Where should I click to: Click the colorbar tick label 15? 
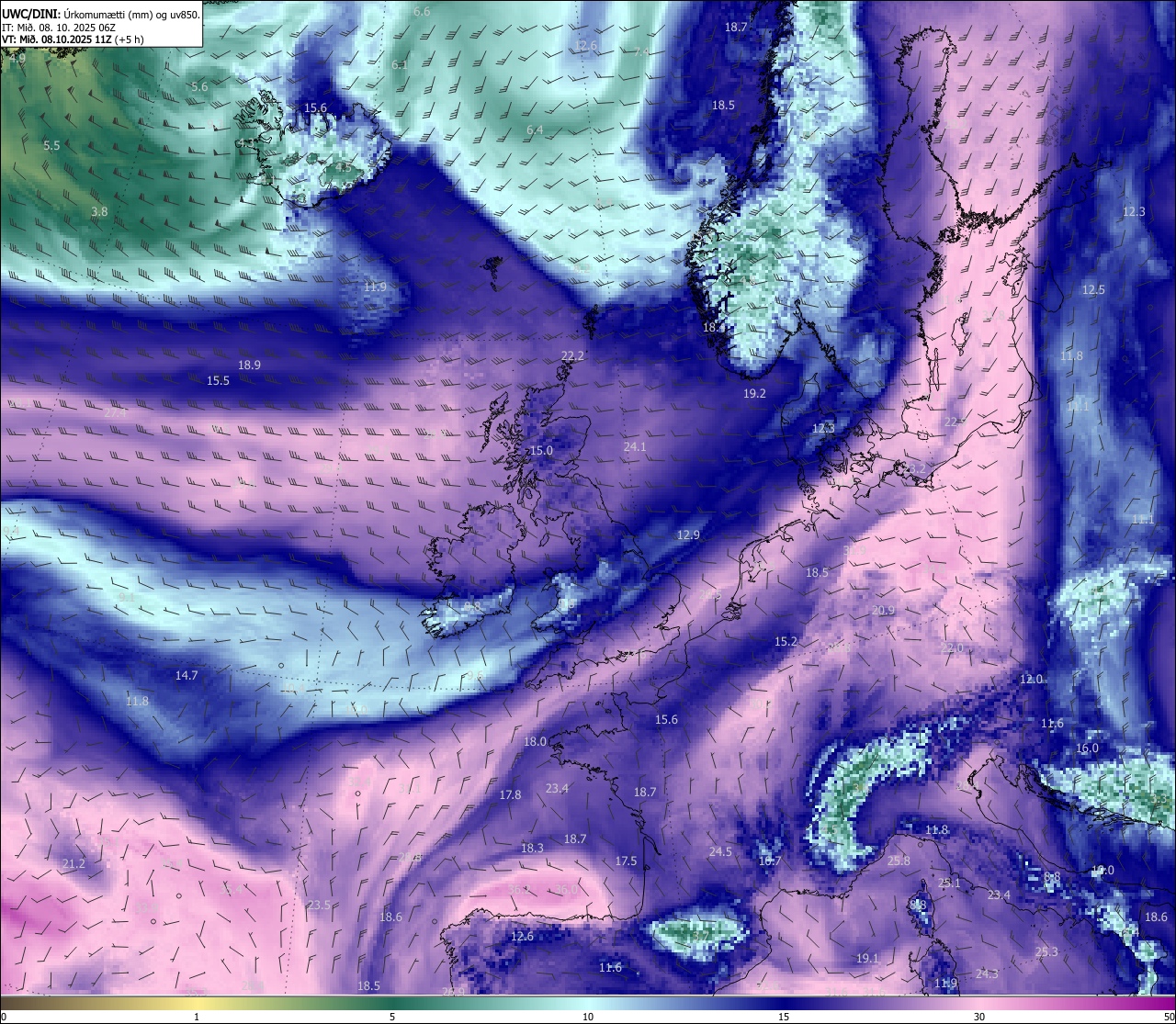[784, 1017]
